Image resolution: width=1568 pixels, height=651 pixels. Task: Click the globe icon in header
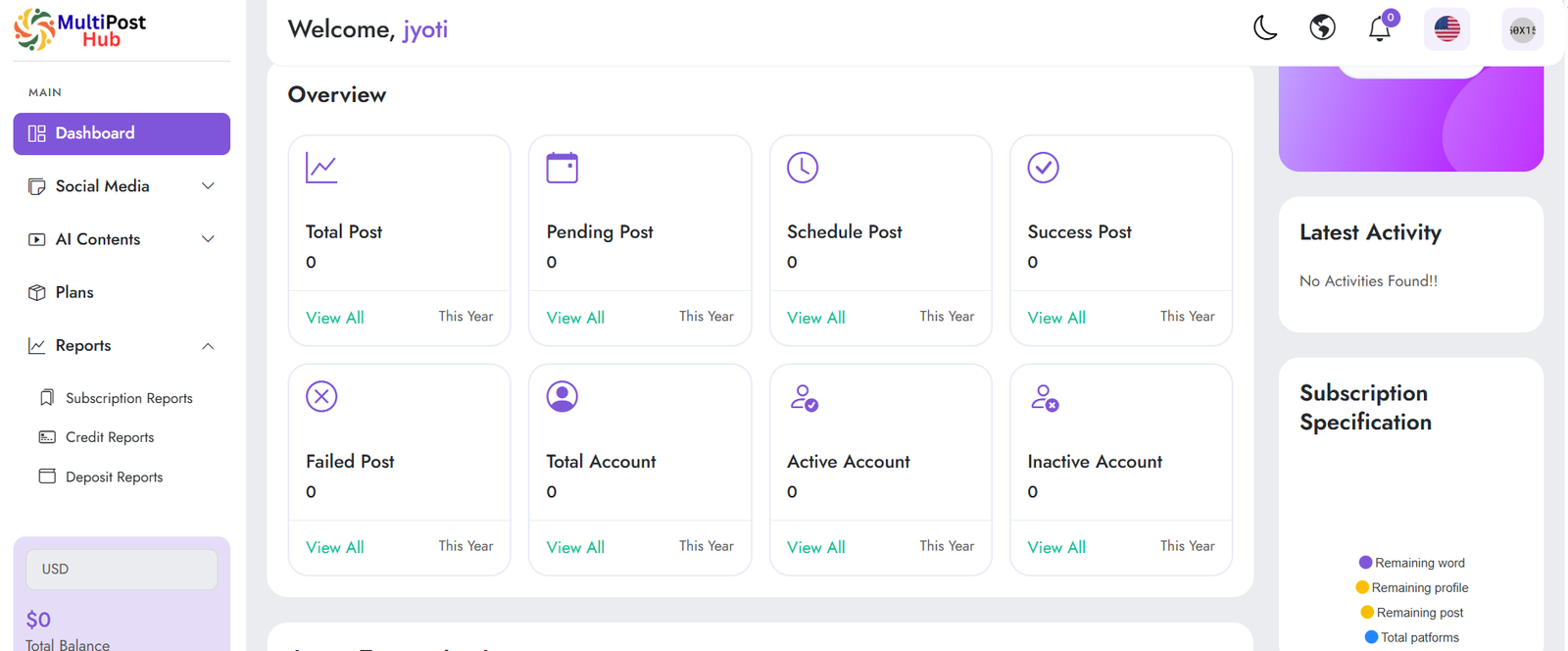click(1322, 28)
